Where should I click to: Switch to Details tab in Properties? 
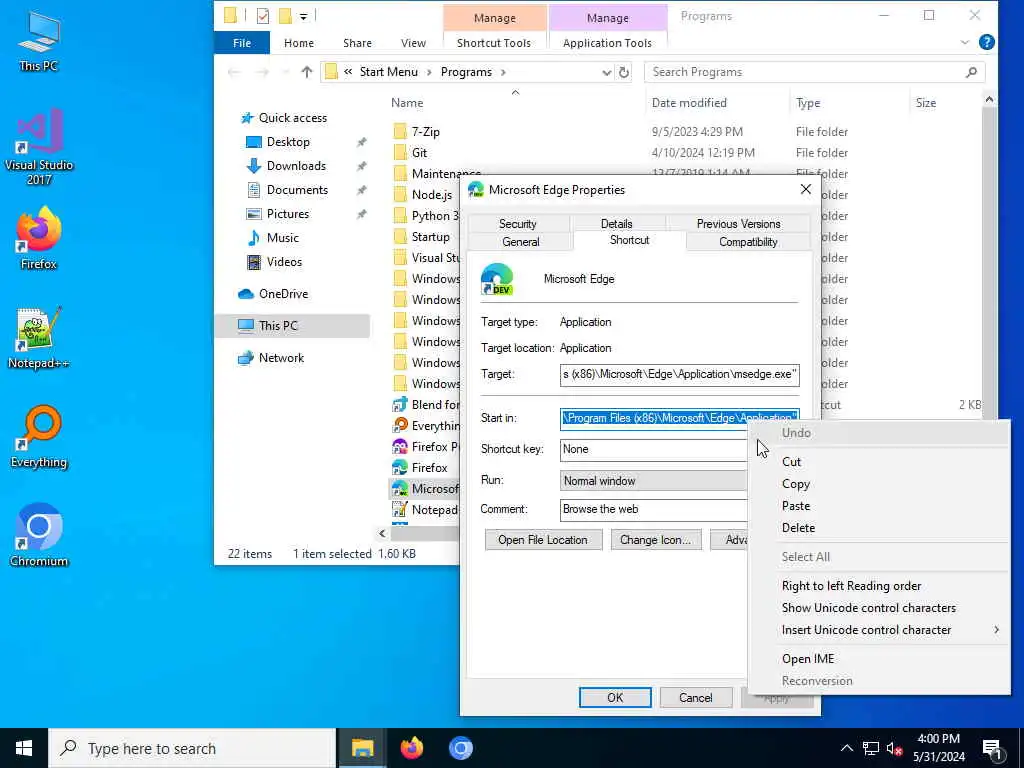point(616,223)
